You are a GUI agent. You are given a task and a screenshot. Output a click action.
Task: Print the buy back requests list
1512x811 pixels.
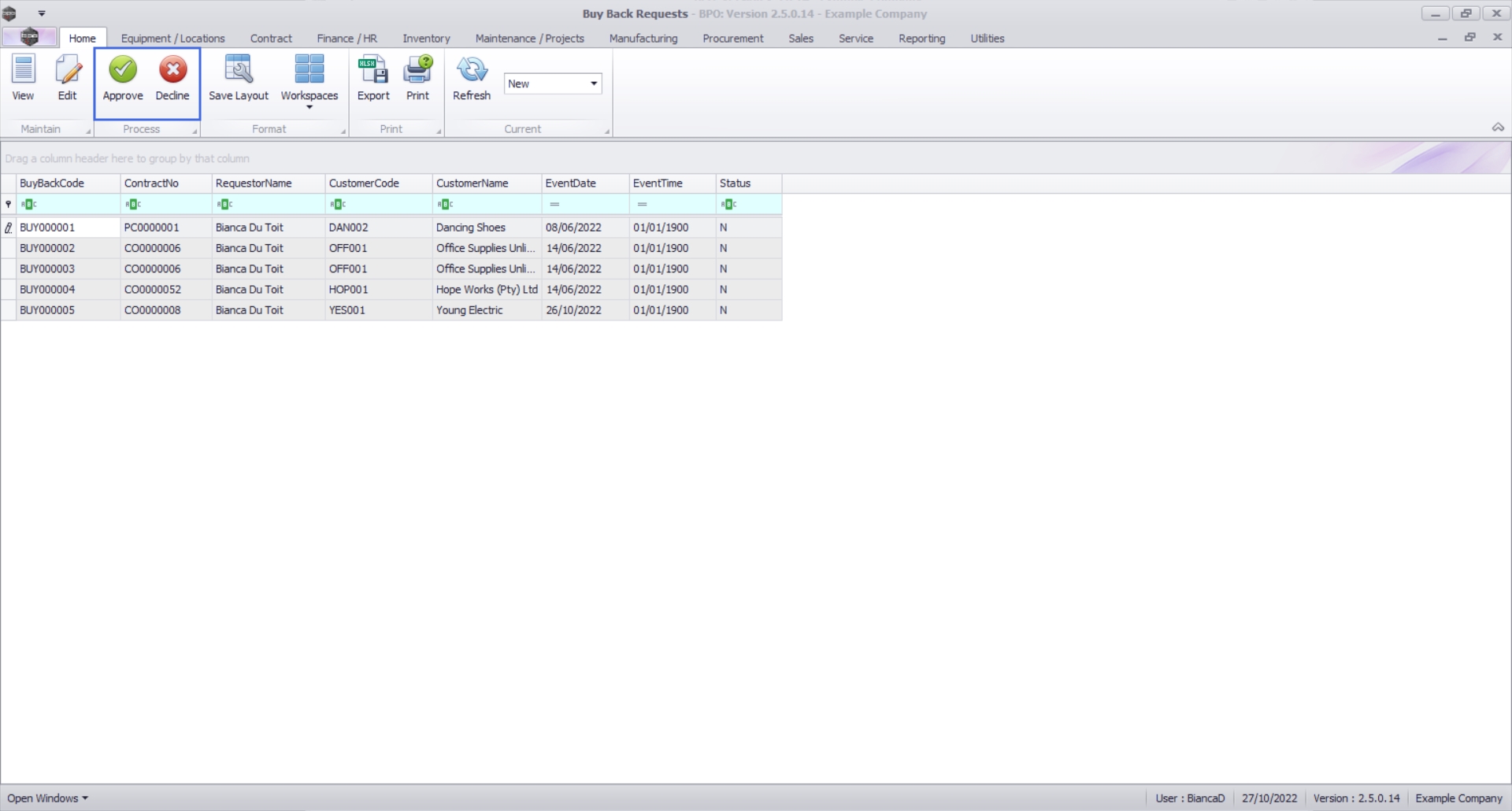[417, 78]
